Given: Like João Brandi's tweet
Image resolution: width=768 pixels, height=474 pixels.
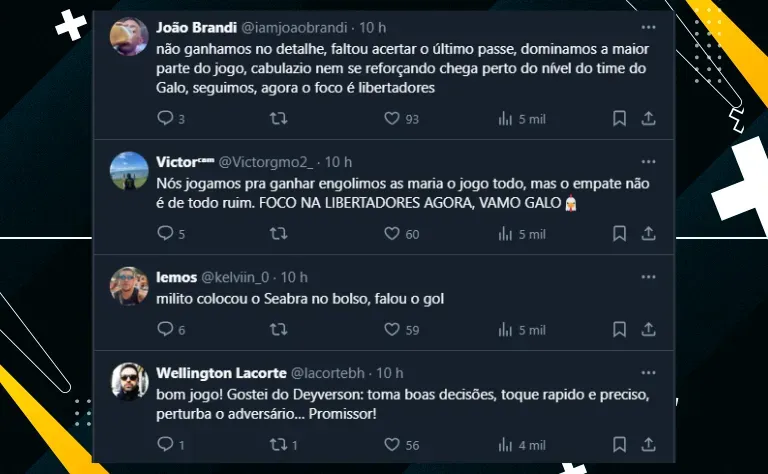Looking at the screenshot, I should point(392,118).
